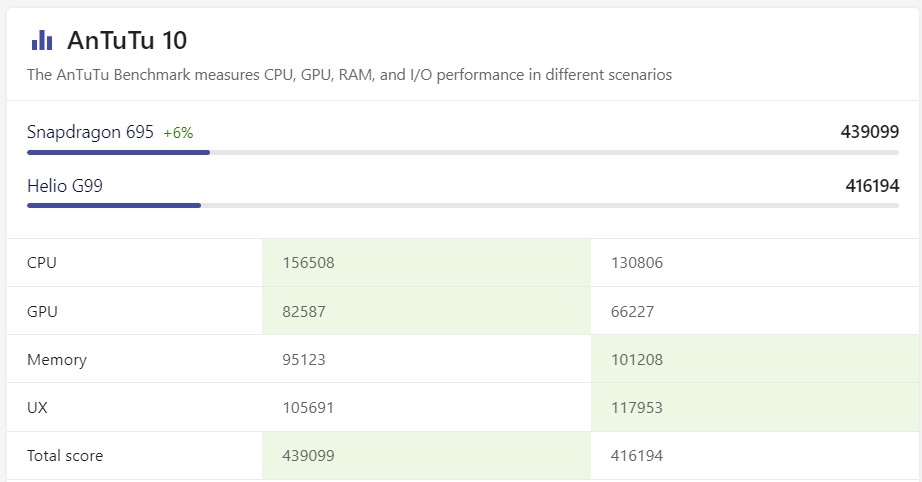Select the CPU row label
Viewport: 922px width, 482px height.
[42, 263]
